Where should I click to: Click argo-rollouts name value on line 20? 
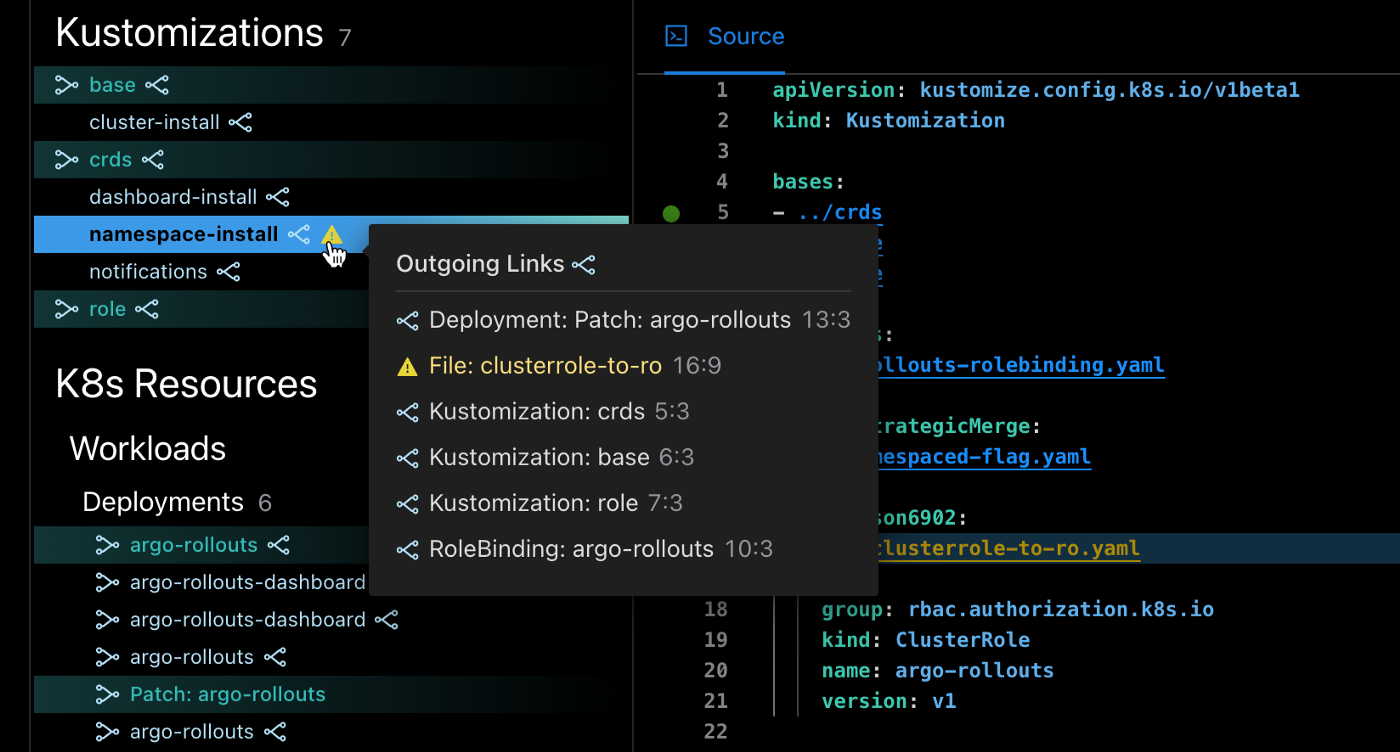pyautogui.click(x=974, y=670)
